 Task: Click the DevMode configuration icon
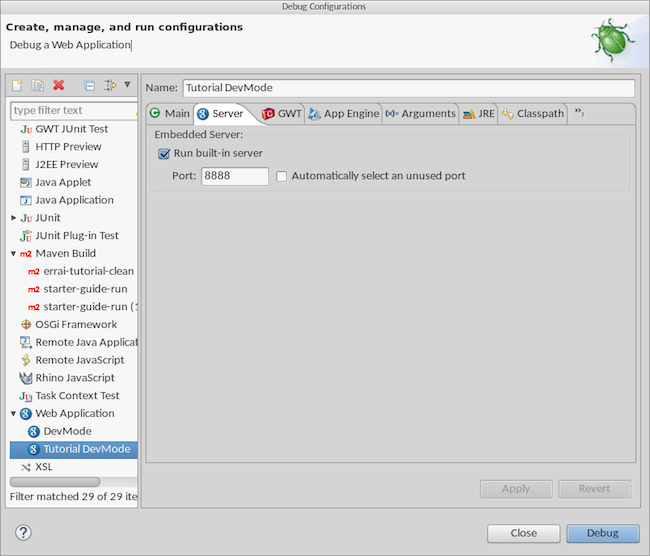point(34,432)
